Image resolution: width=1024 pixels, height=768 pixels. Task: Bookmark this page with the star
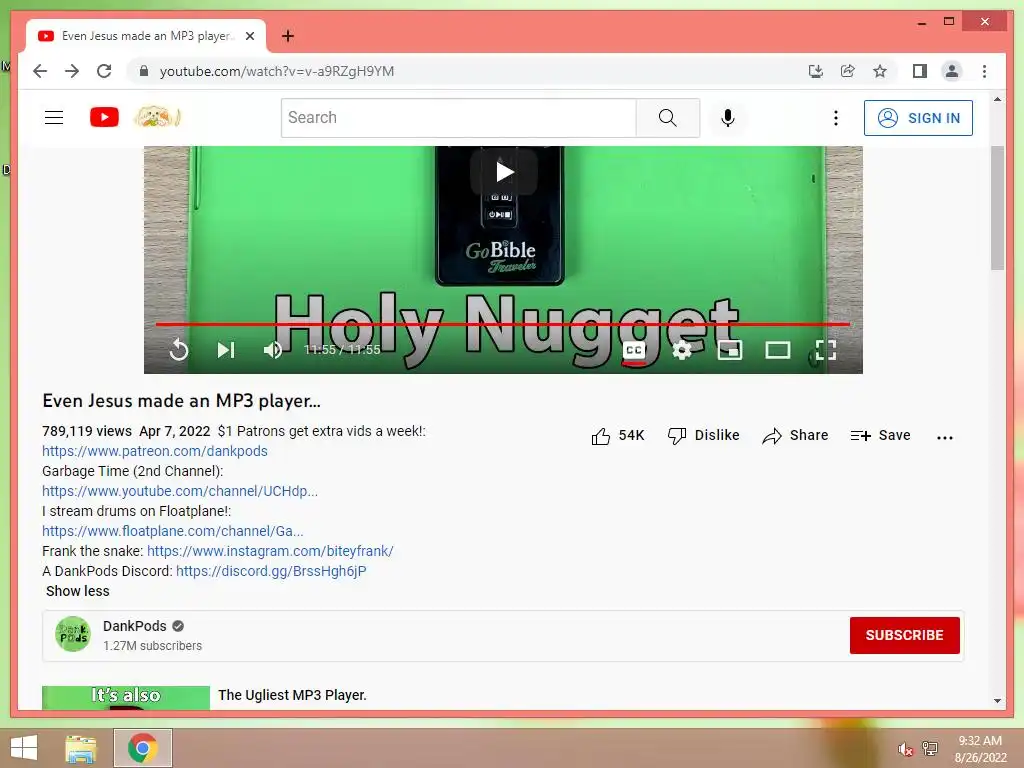pyautogui.click(x=880, y=71)
